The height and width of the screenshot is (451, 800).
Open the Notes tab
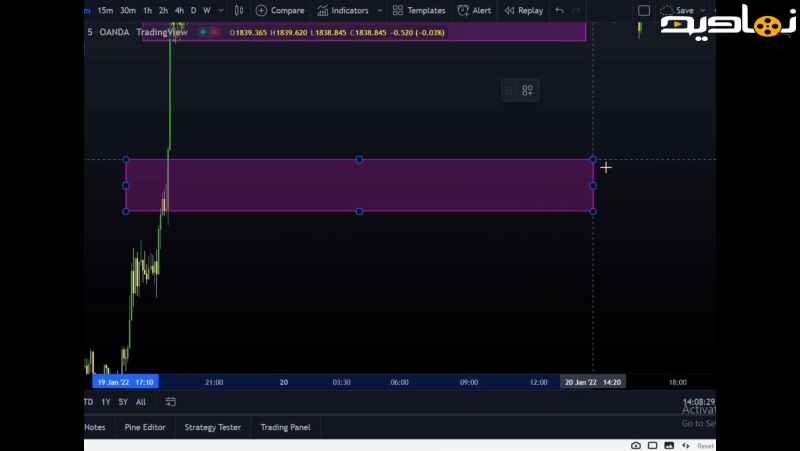tap(95, 427)
